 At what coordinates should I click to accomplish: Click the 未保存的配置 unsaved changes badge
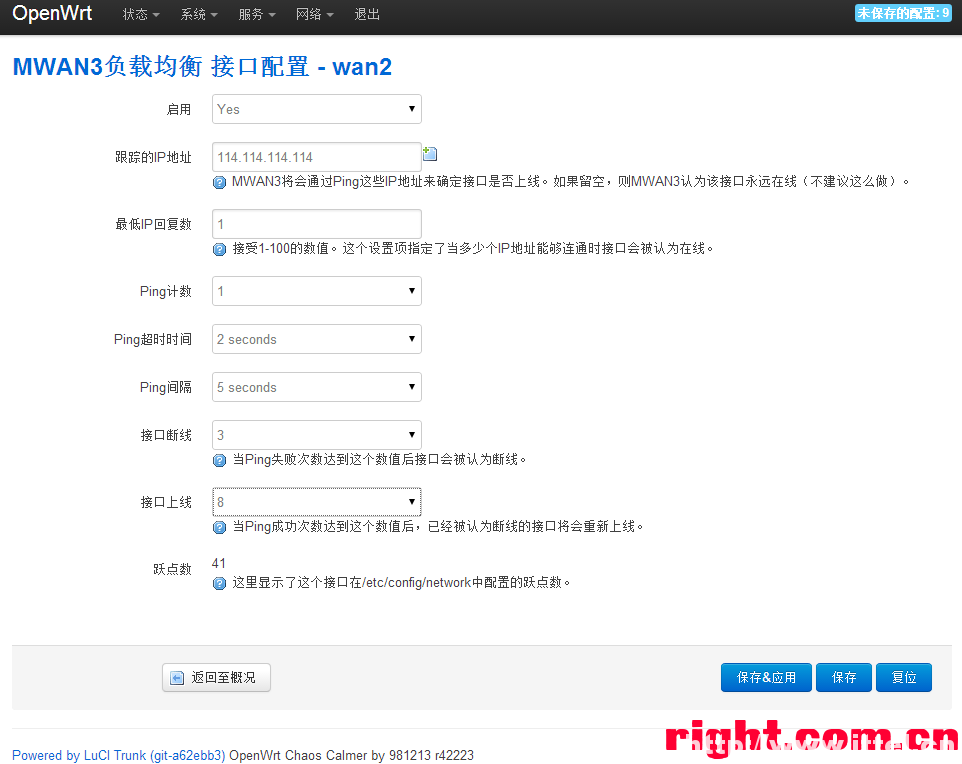[x=902, y=14]
